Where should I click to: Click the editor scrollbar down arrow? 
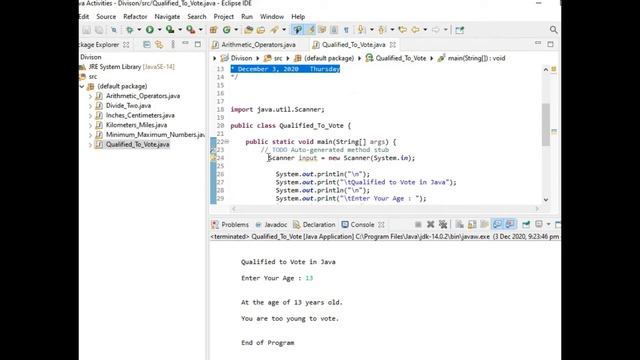546,200
